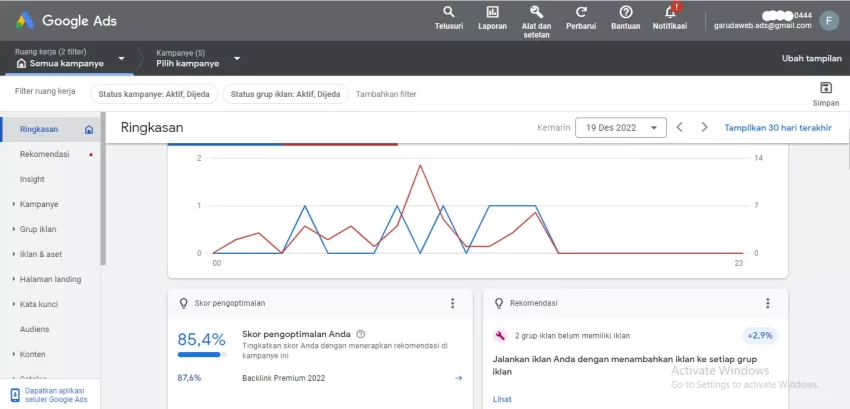This screenshot has height=409, width=850.
Task: Click Tampilkan 30 hari terakhir link
Action: pyautogui.click(x=778, y=128)
